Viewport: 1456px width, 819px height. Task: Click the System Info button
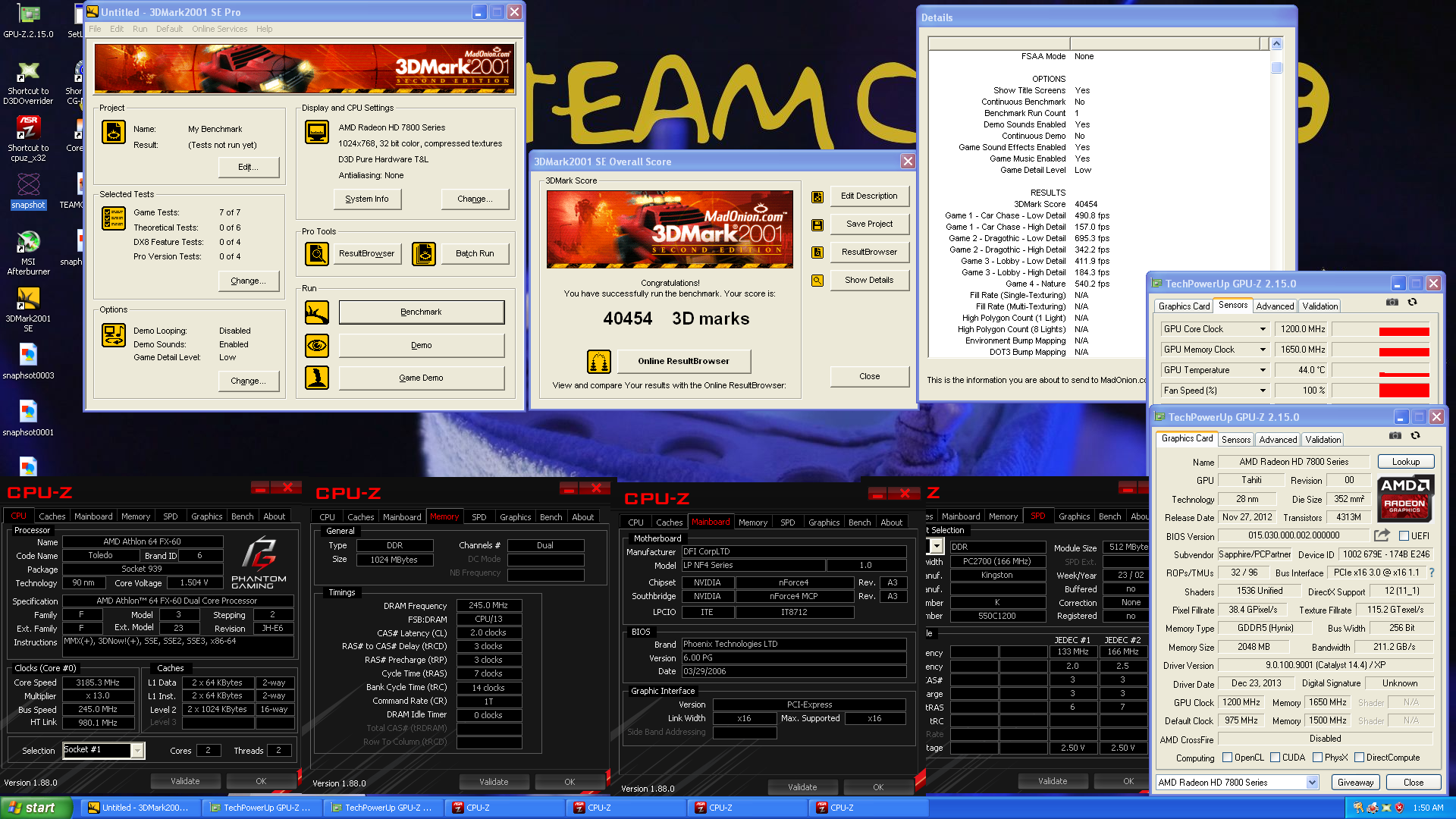point(367,199)
